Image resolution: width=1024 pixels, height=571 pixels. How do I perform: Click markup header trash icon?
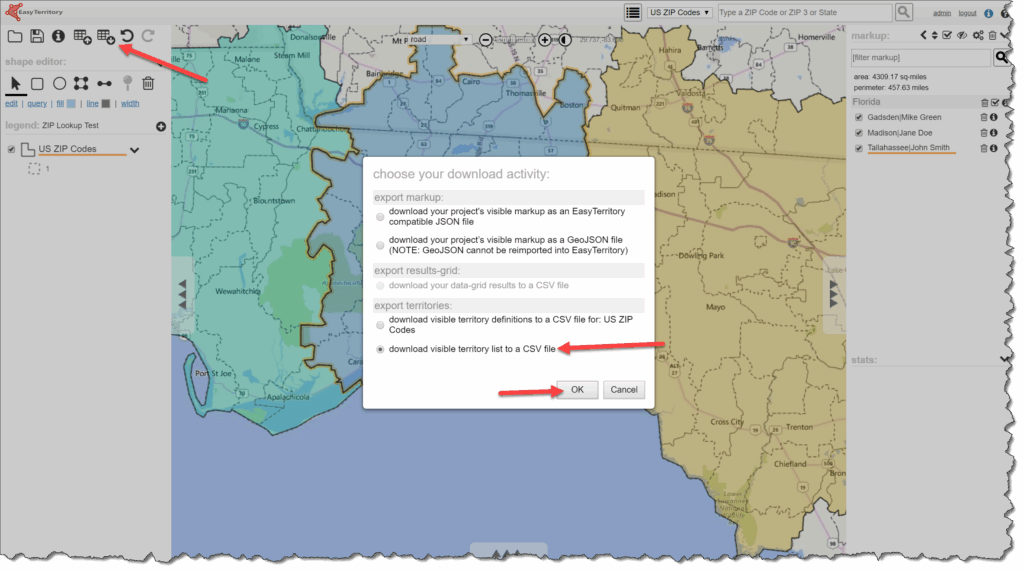coord(993,35)
